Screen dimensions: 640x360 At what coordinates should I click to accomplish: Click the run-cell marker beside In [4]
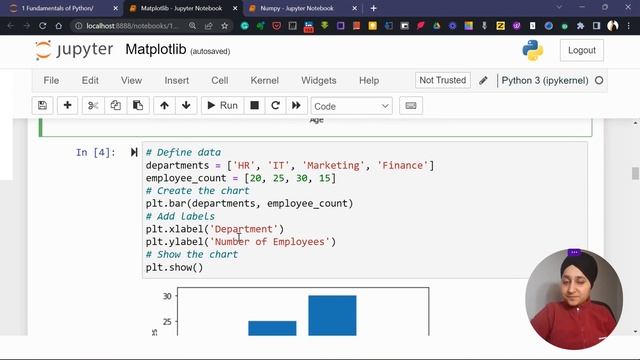tap(134, 152)
